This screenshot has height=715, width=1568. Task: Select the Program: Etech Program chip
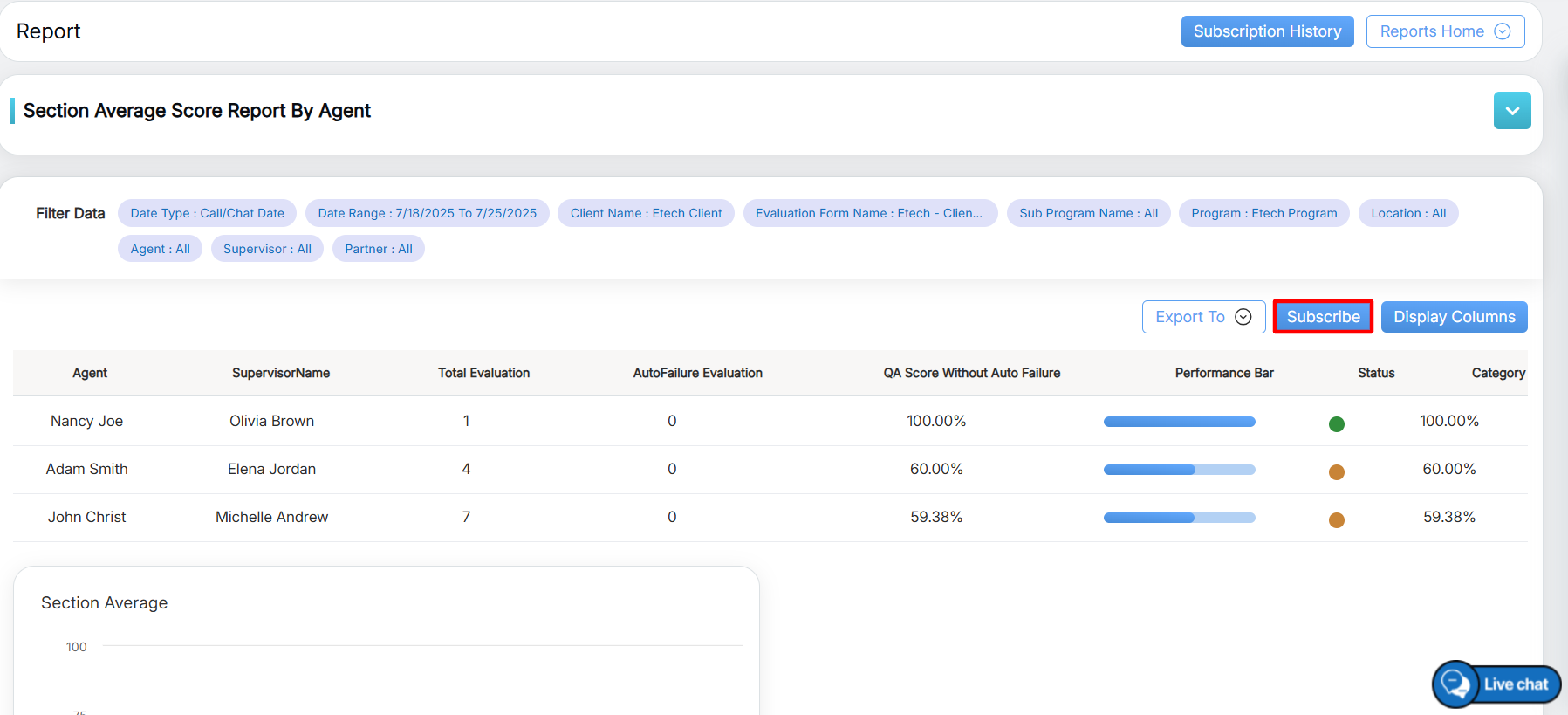click(x=1263, y=213)
